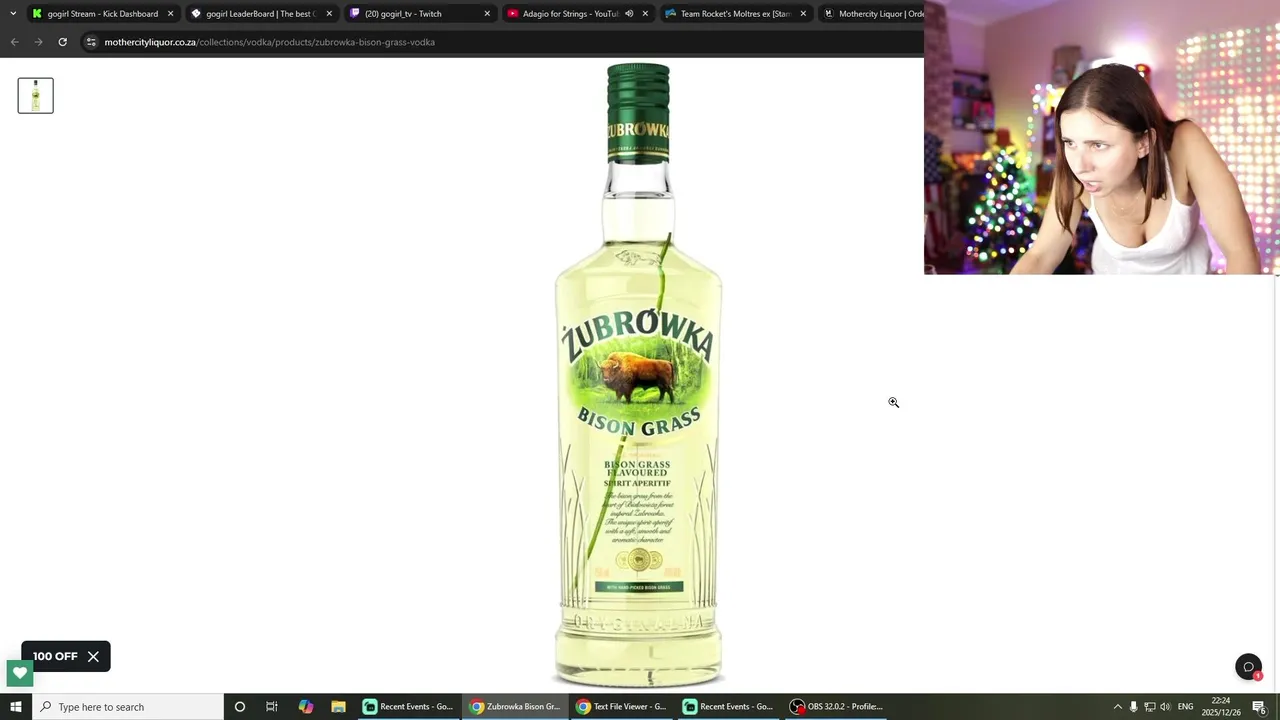Open the Windows Start menu
The image size is (1280, 720).
click(16, 707)
